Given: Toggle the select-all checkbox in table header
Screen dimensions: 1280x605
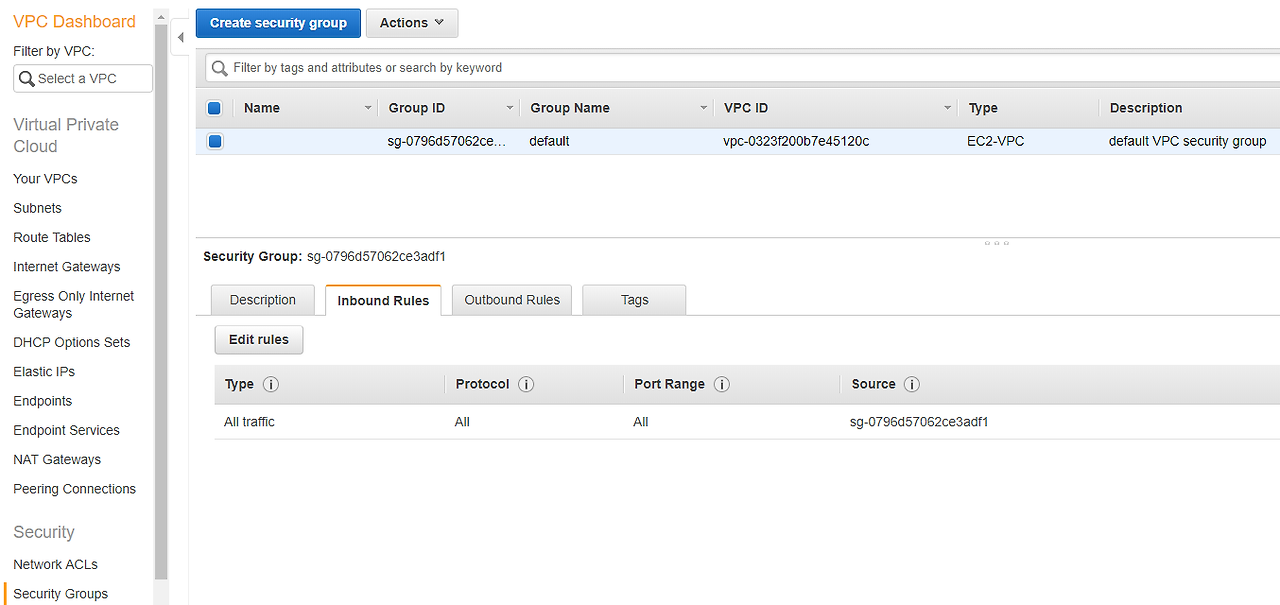Looking at the screenshot, I should 214,108.
